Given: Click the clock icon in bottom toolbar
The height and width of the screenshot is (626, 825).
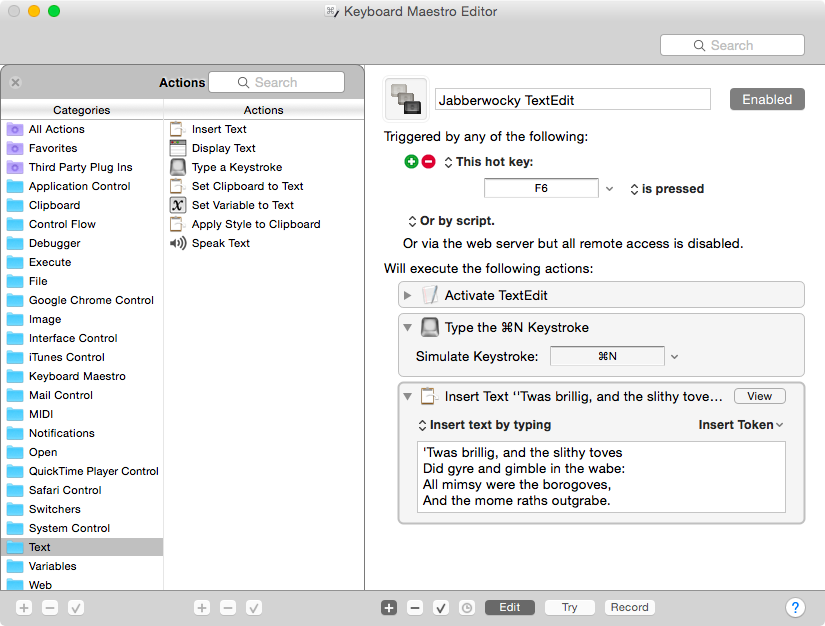Looking at the screenshot, I should pos(467,608).
